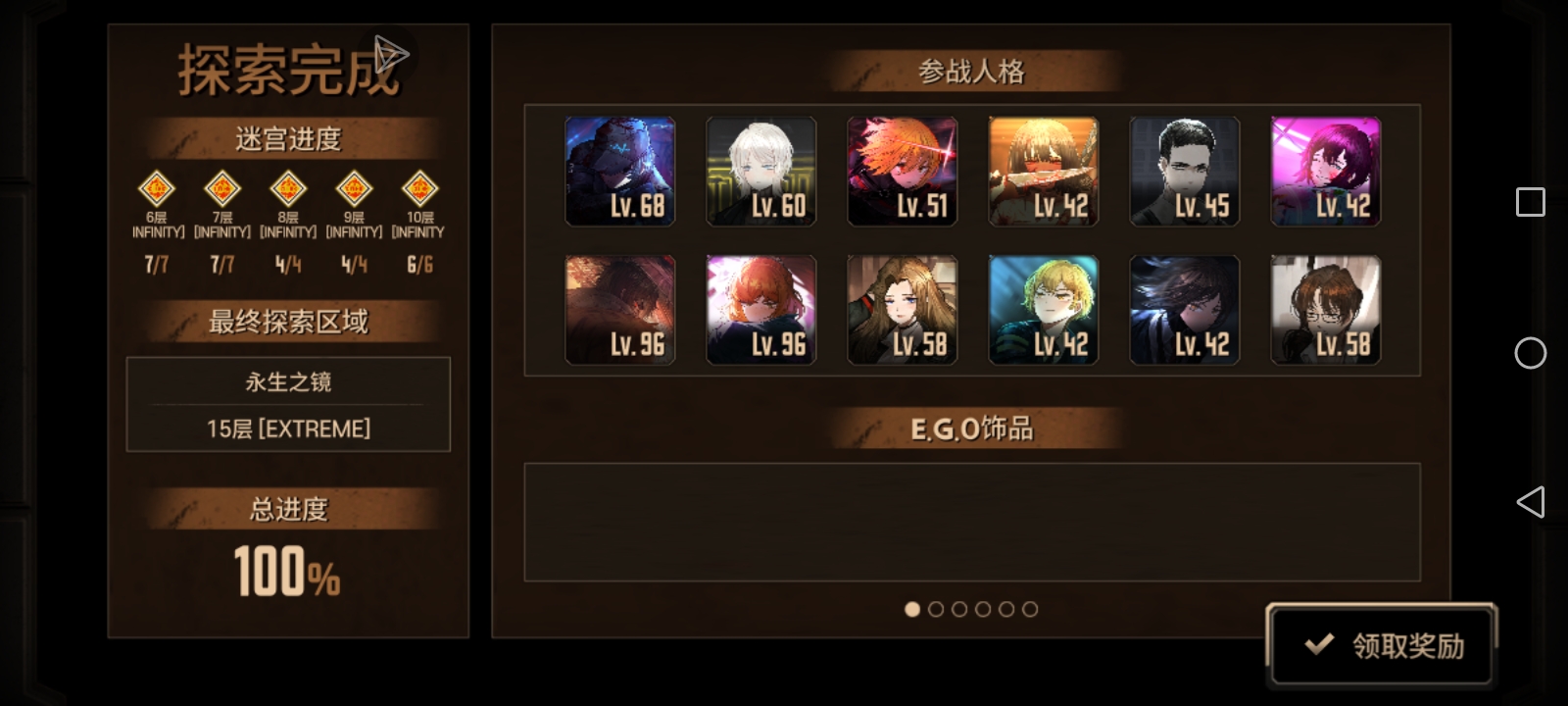The height and width of the screenshot is (706, 1568).
Task: Tap the 7层 INFINITY floor diamond icon
Action: [222, 187]
